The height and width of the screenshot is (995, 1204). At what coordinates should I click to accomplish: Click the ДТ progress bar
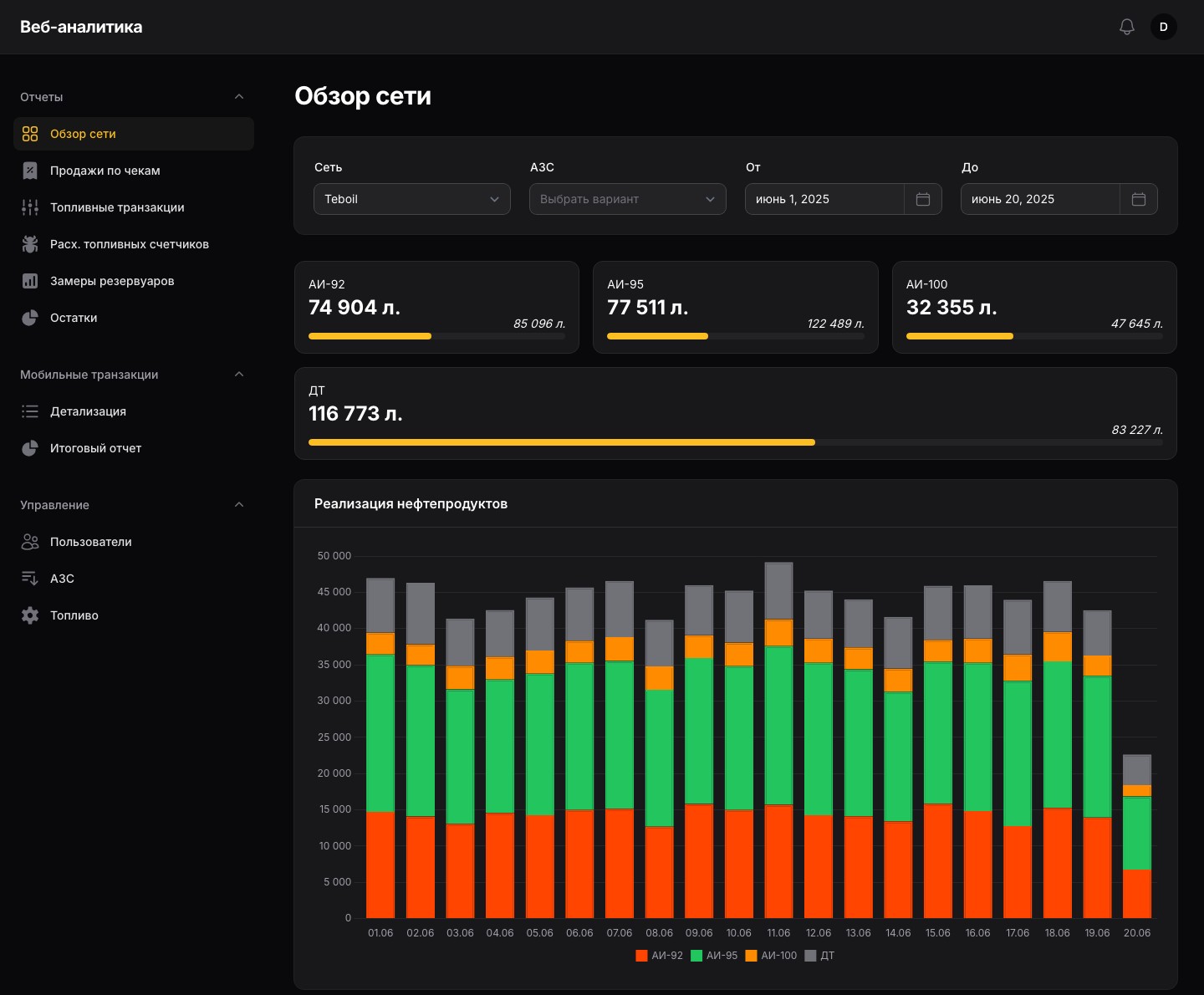(736, 442)
